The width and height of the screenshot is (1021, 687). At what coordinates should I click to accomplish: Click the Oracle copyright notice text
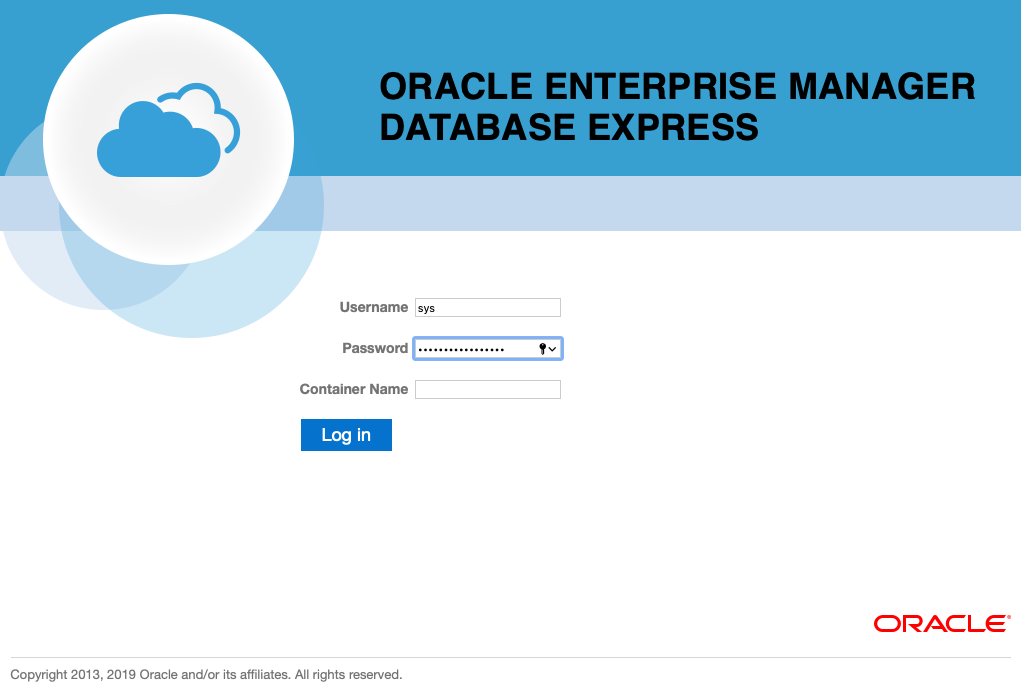pyautogui.click(x=206, y=675)
